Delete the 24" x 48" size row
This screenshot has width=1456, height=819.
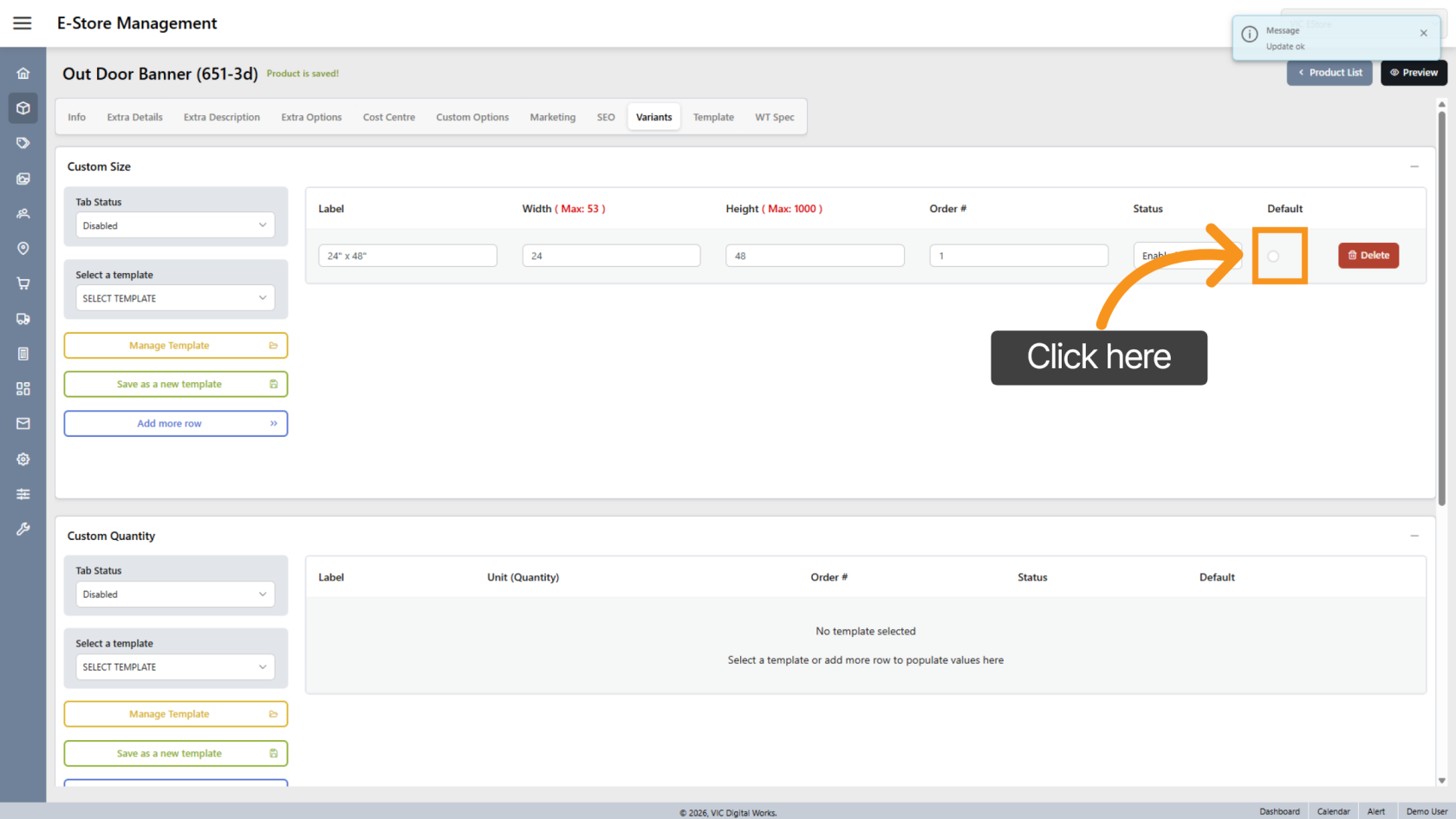pyautogui.click(x=1368, y=256)
